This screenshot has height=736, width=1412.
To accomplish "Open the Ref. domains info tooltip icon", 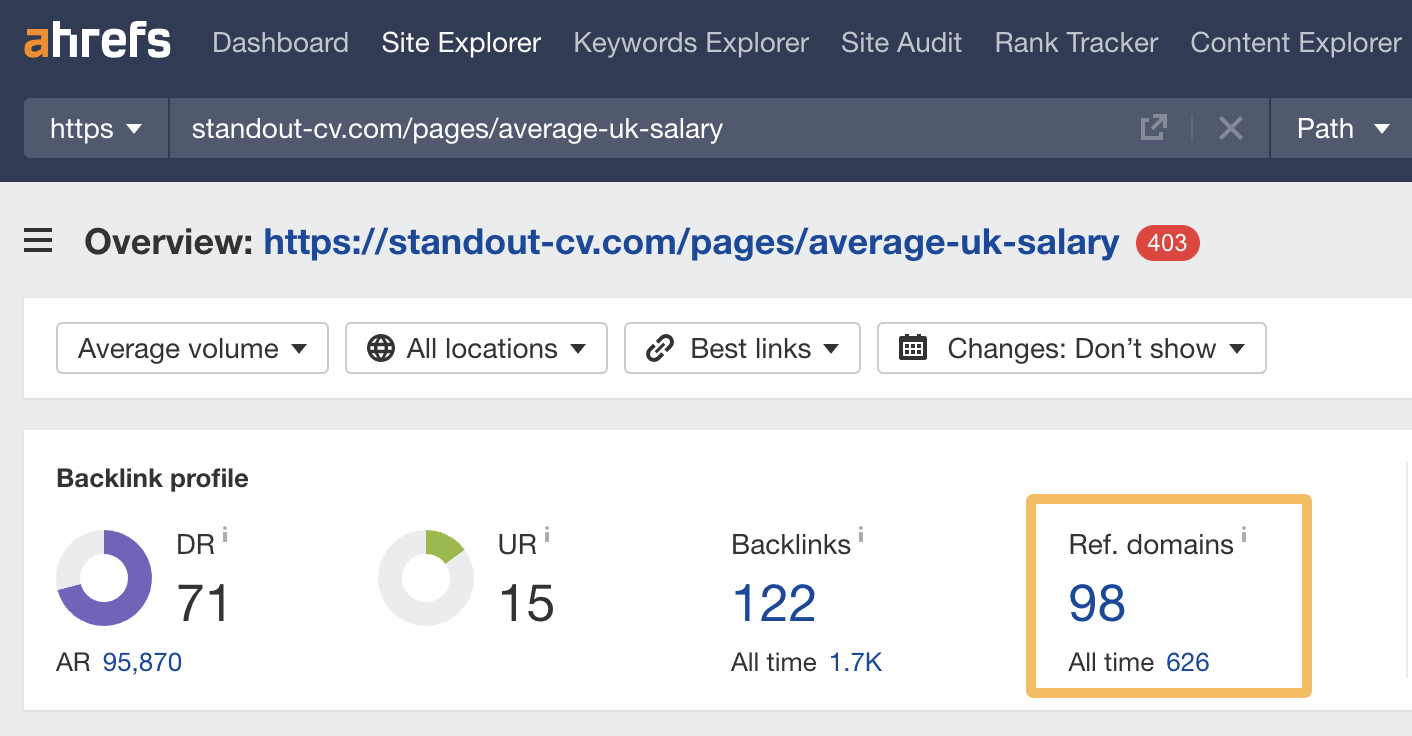I will point(1243,534).
